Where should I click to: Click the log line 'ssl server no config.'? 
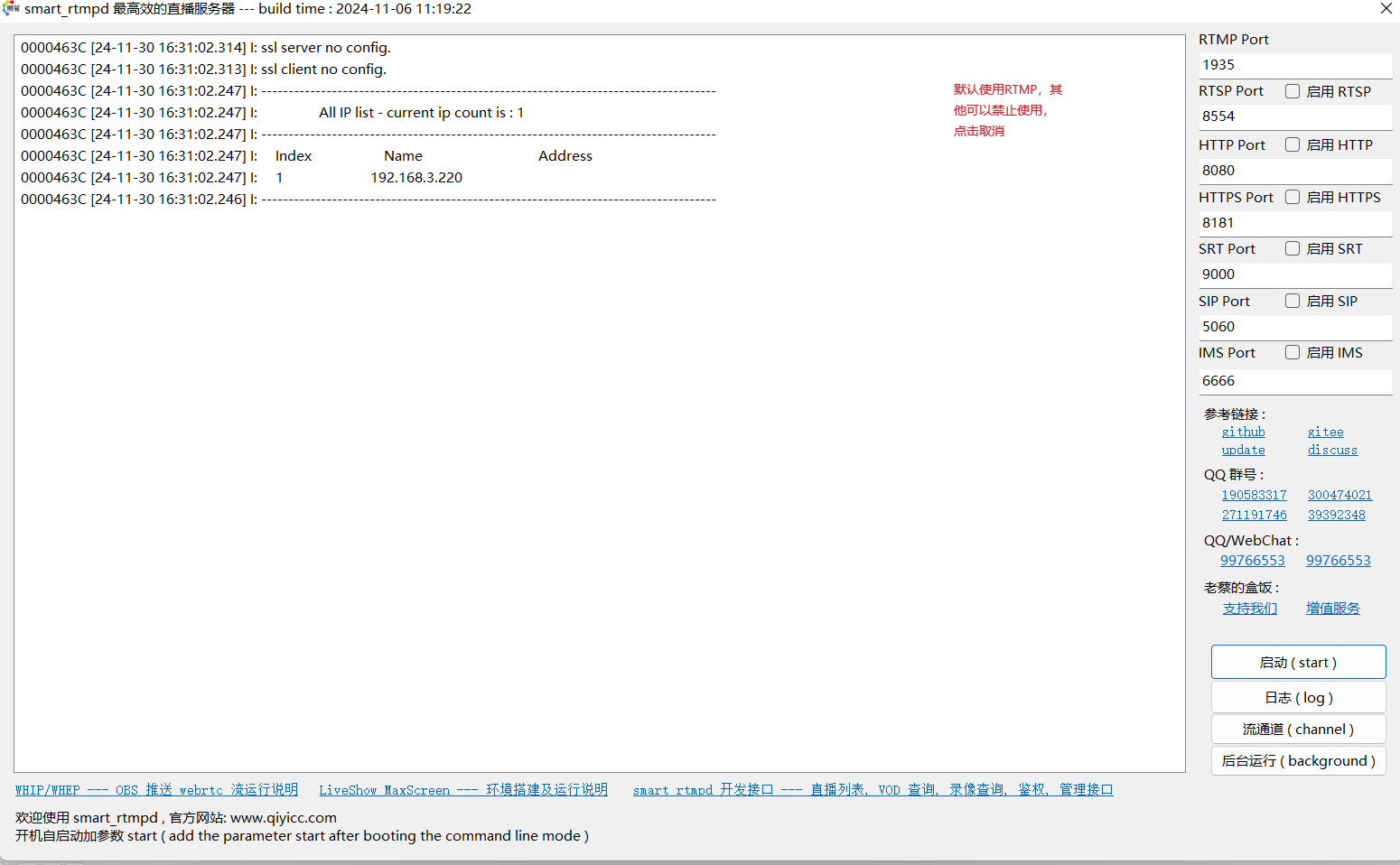tap(206, 48)
